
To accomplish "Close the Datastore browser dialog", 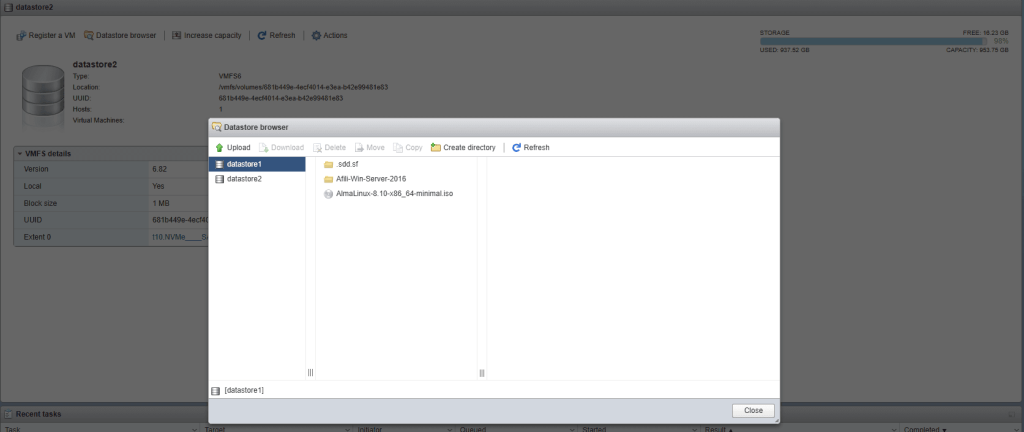I will 753,410.
